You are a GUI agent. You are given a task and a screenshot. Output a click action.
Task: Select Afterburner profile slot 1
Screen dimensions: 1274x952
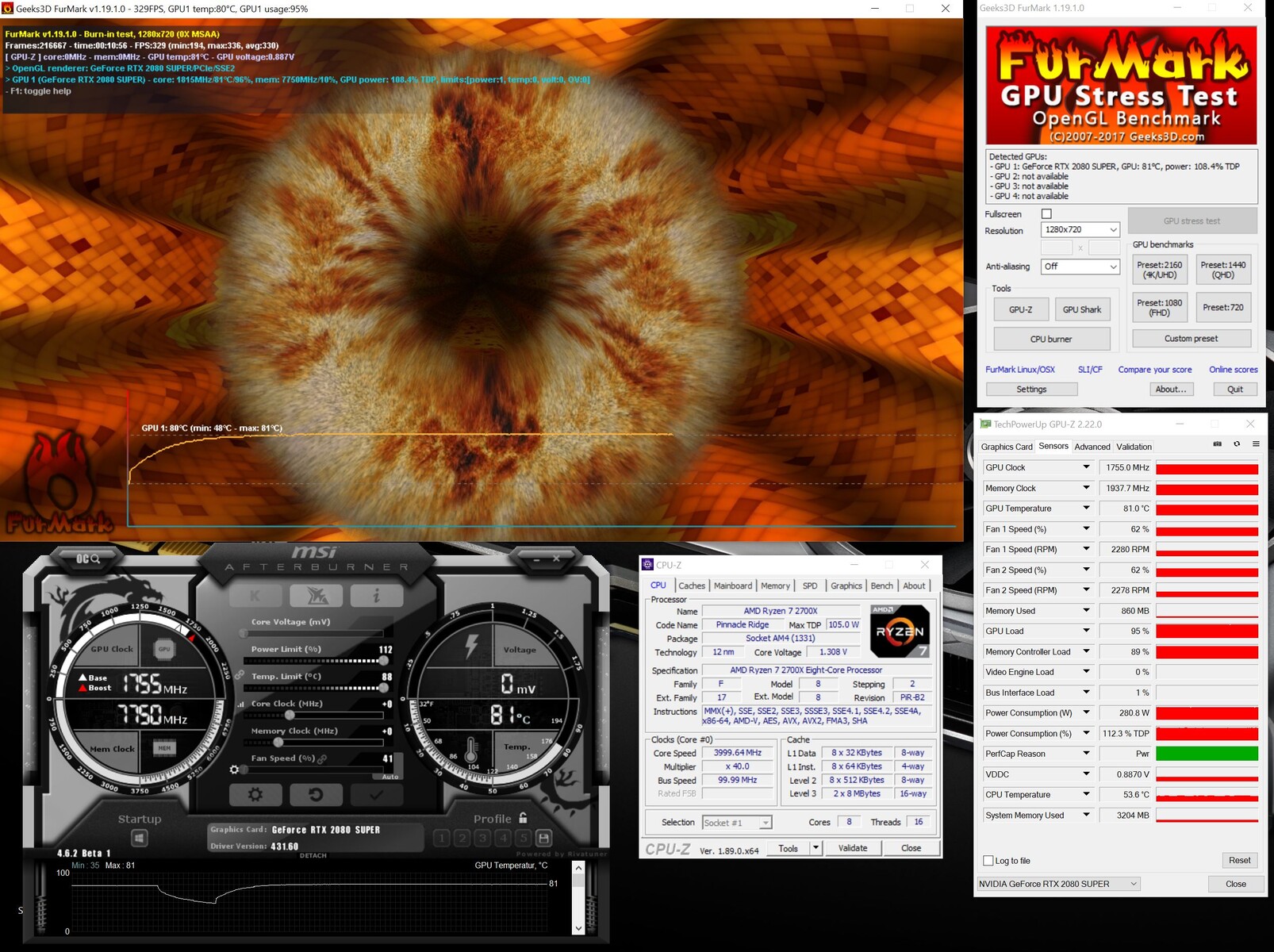pyautogui.click(x=442, y=838)
